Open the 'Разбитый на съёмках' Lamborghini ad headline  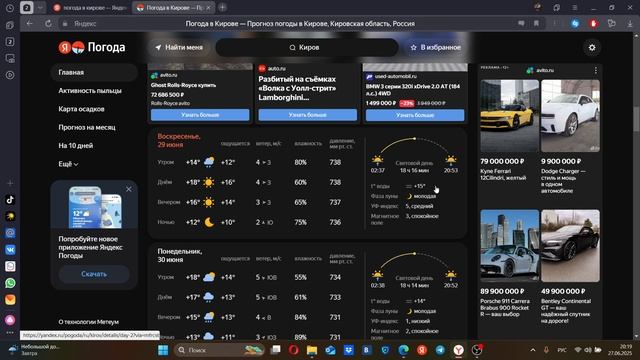point(298,88)
